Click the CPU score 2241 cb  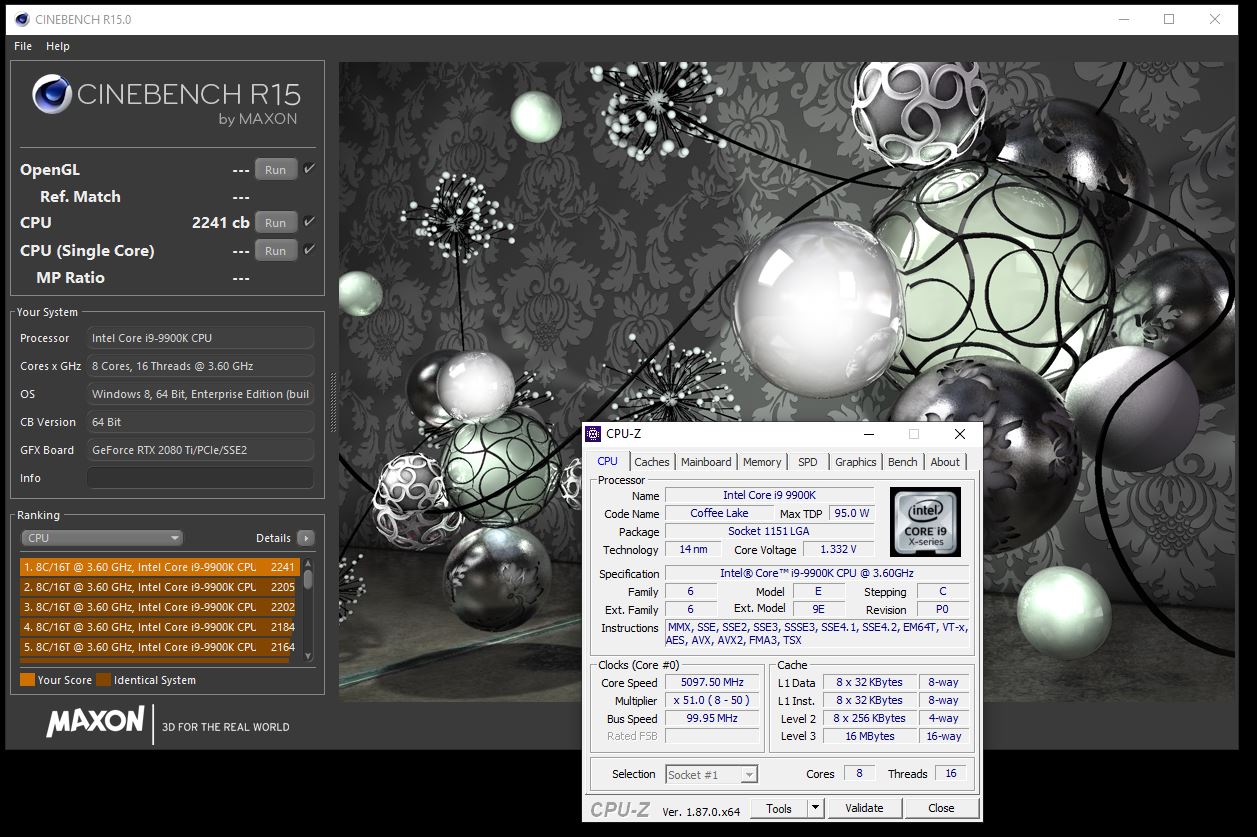pyautogui.click(x=220, y=222)
